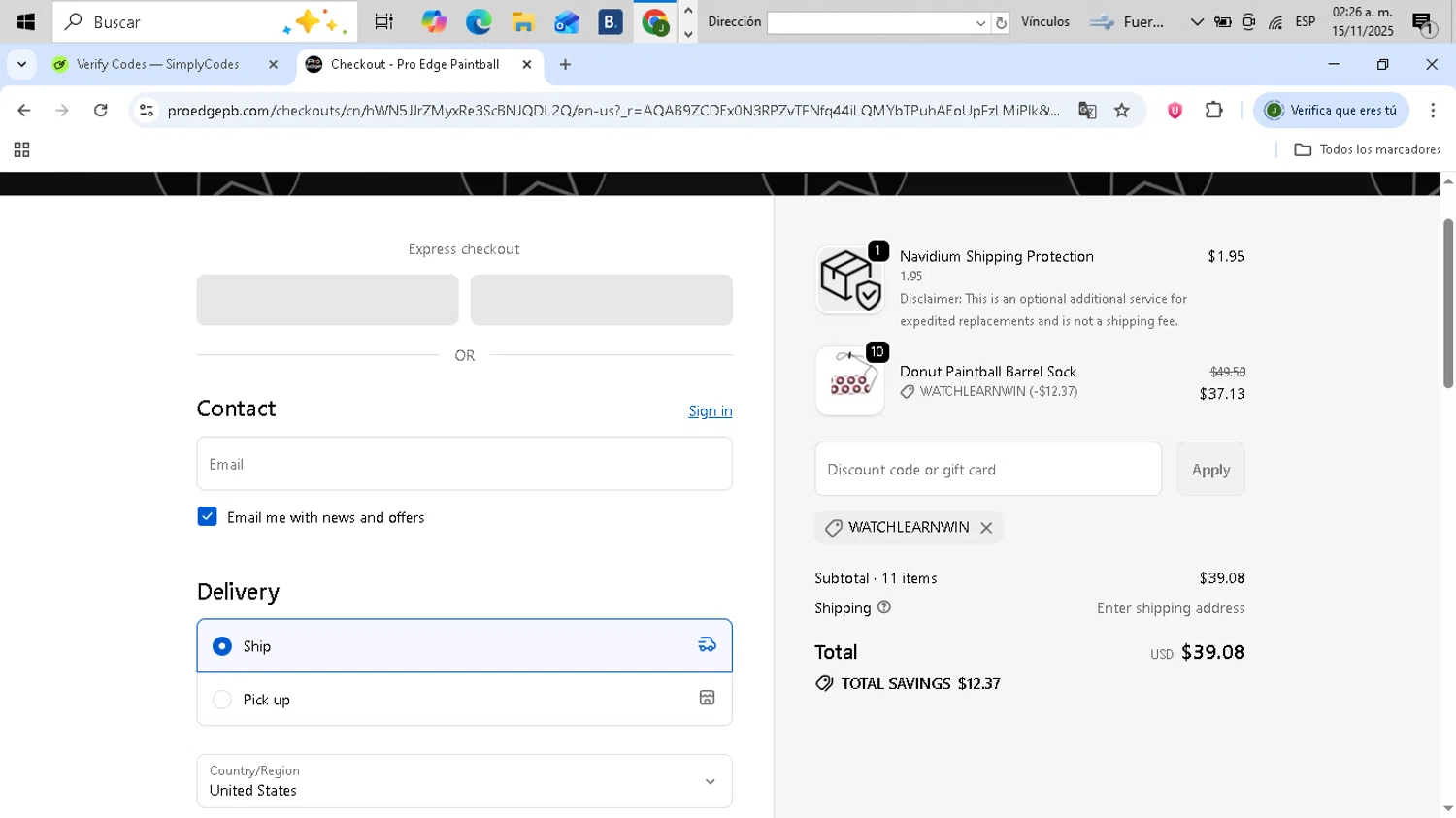Launch Copilot from the taskbar

[434, 21]
